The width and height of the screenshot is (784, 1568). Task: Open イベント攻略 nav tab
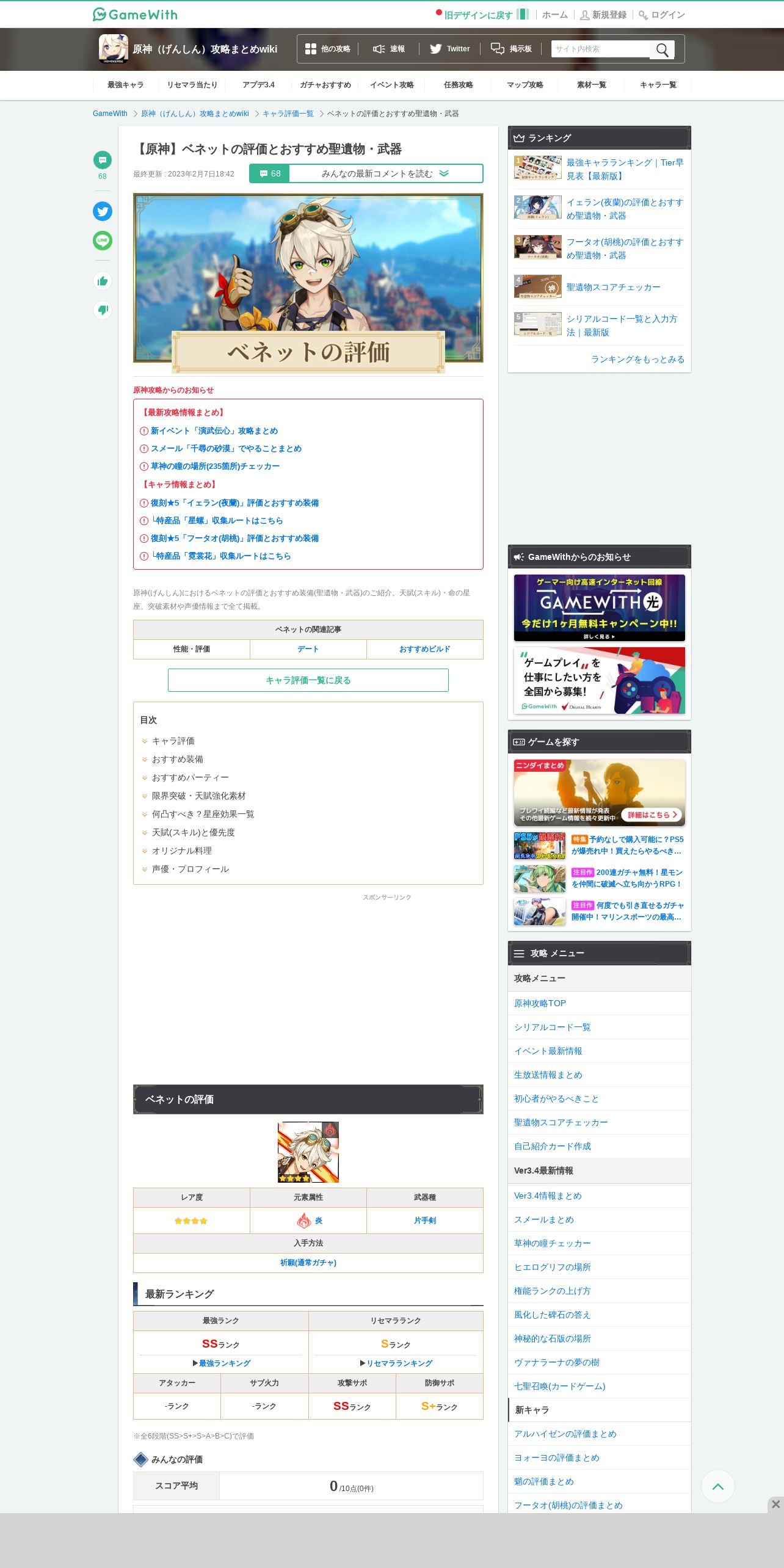tap(392, 85)
